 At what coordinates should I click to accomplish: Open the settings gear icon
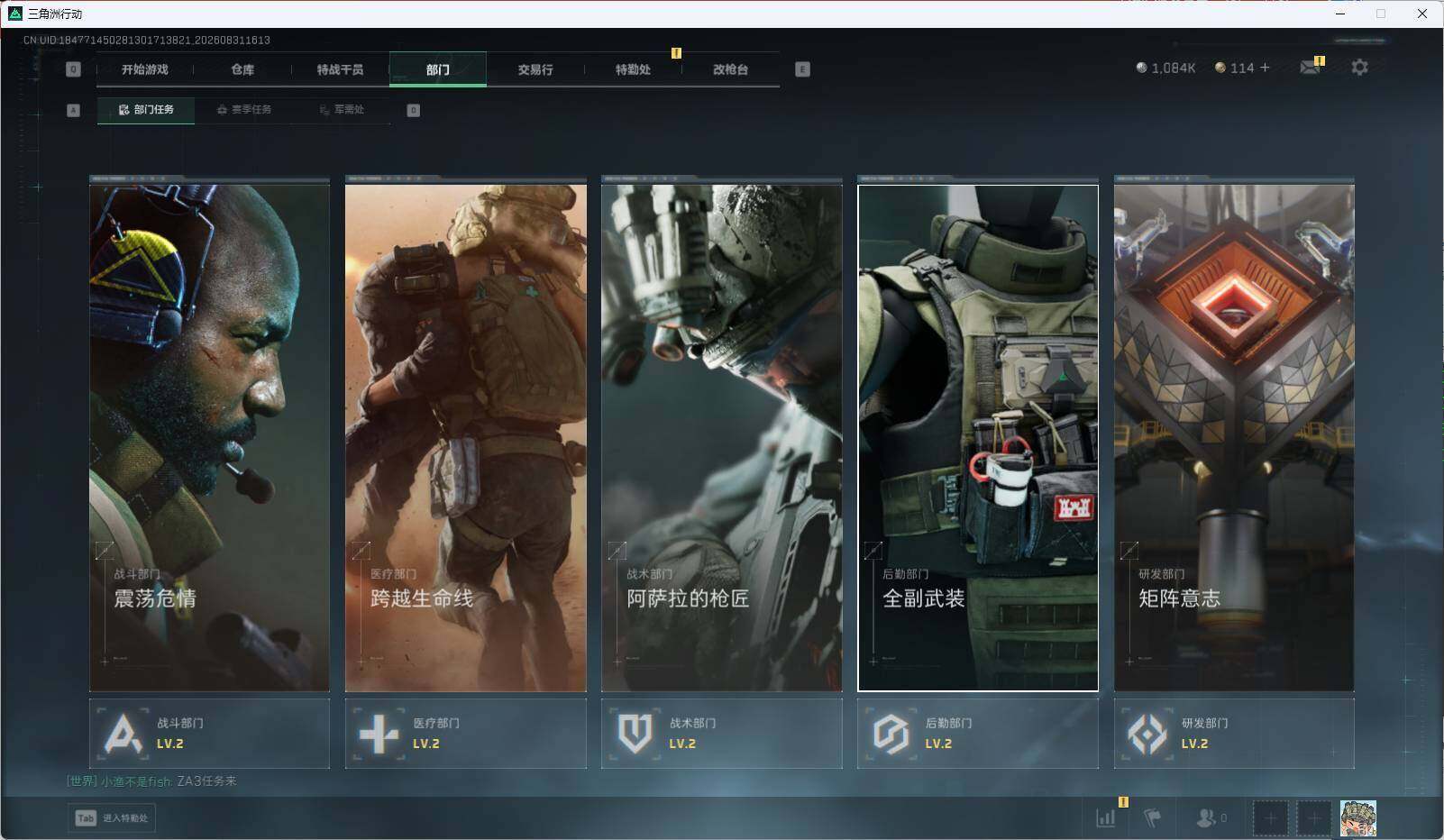click(1359, 68)
